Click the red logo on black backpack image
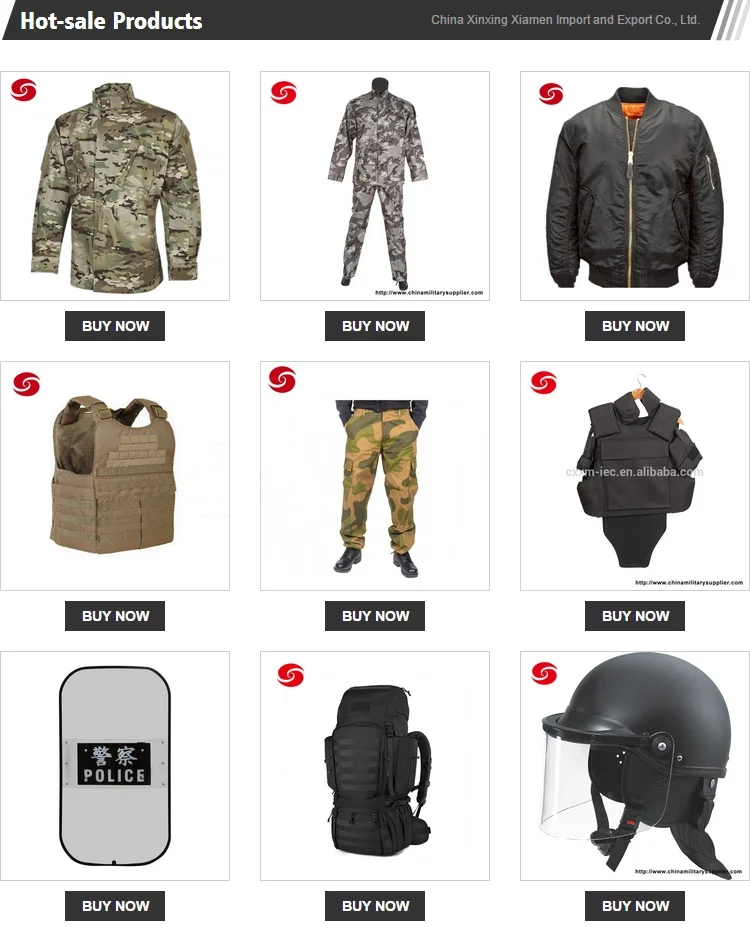Viewport: 750px width, 941px height. [x=290, y=675]
